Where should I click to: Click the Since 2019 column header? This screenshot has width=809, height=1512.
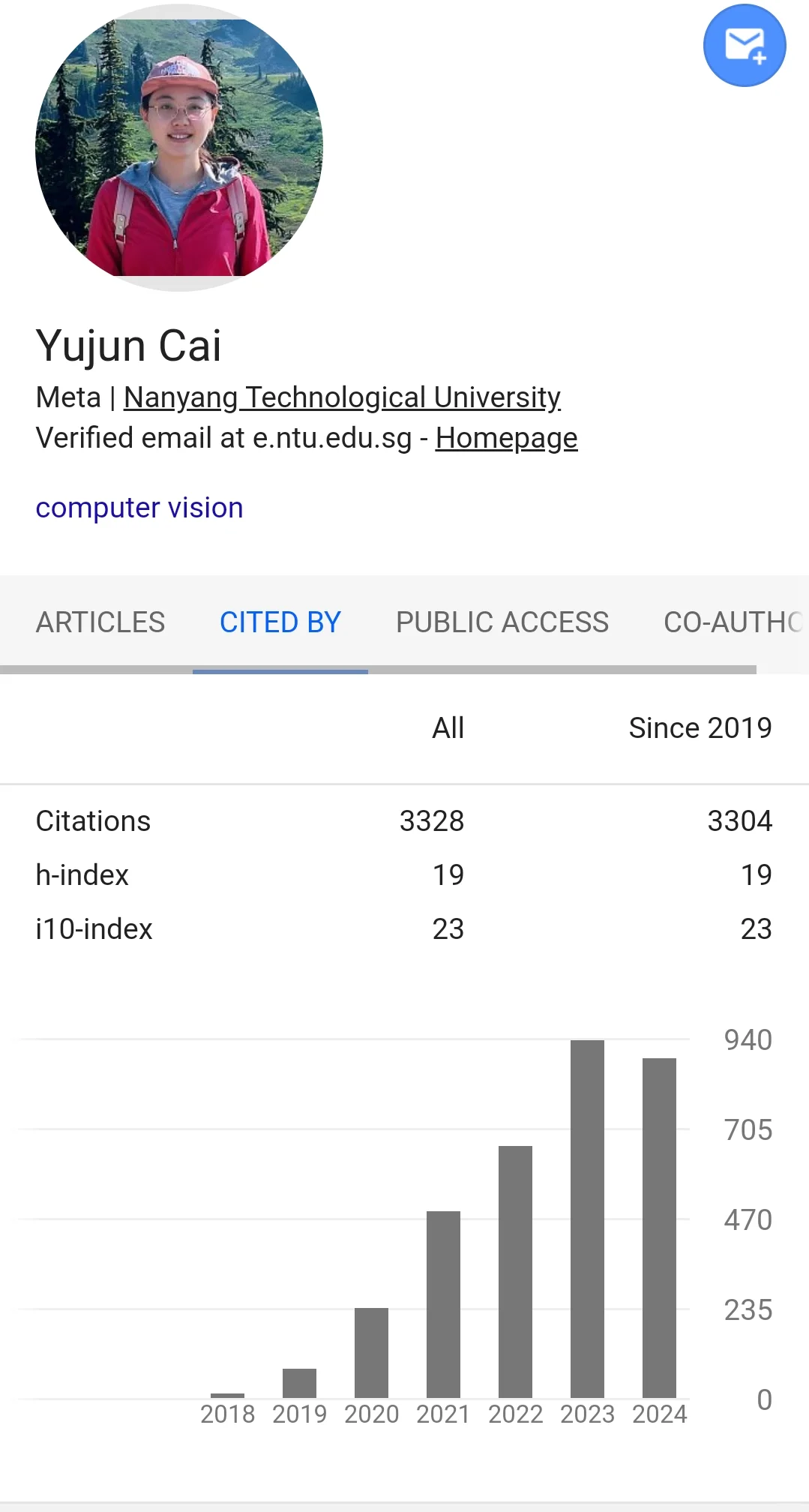click(700, 727)
